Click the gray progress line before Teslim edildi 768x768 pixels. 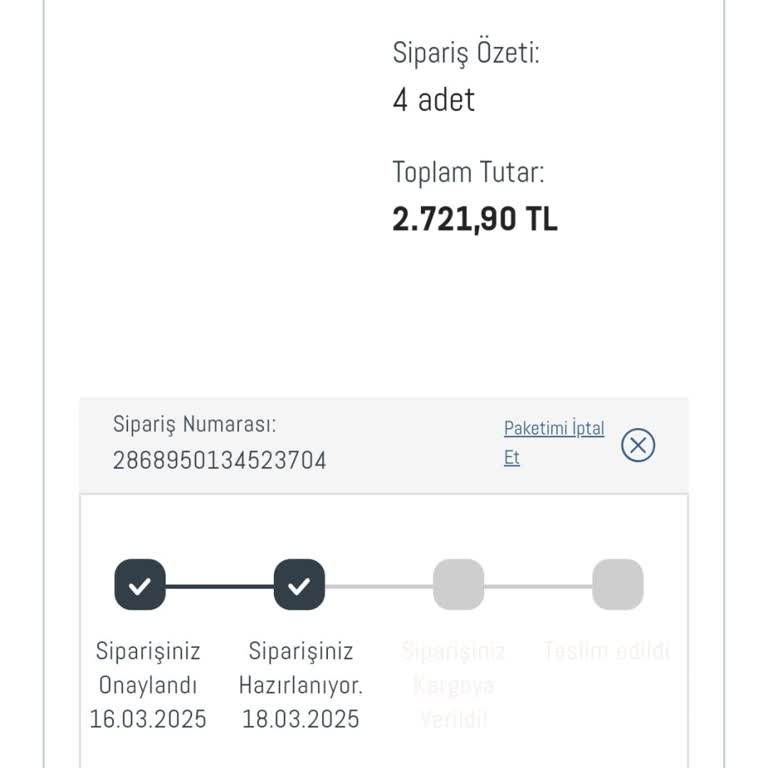(538, 585)
